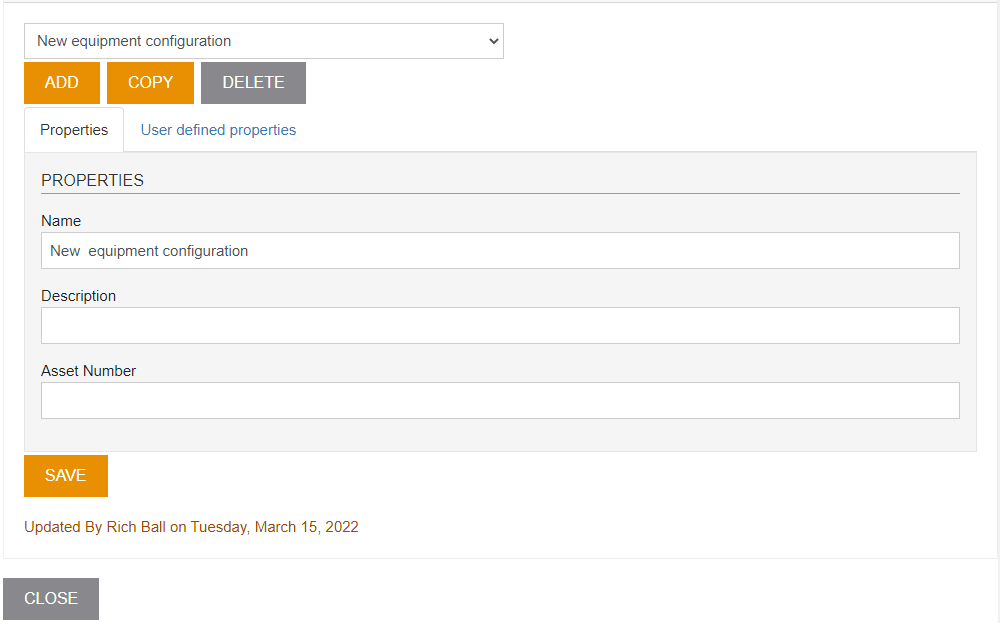Click the date 'Tuesday, March 15, 2022'

point(274,527)
